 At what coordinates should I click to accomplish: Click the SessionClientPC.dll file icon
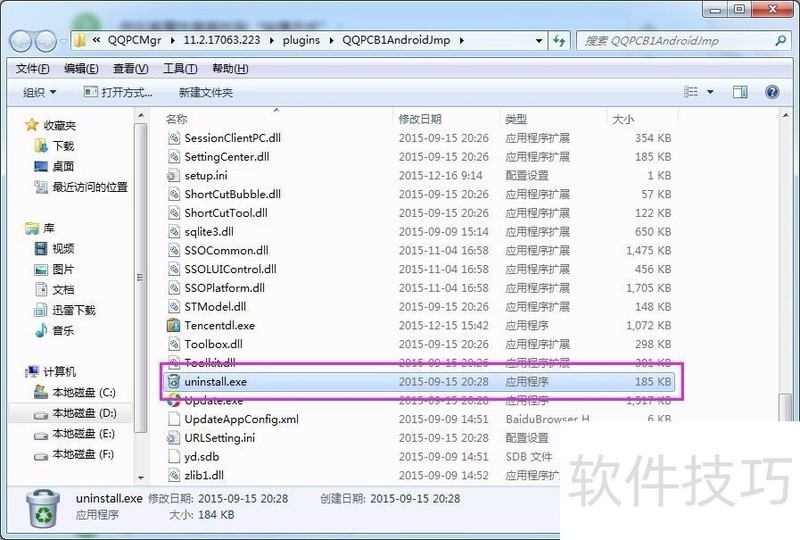174,138
